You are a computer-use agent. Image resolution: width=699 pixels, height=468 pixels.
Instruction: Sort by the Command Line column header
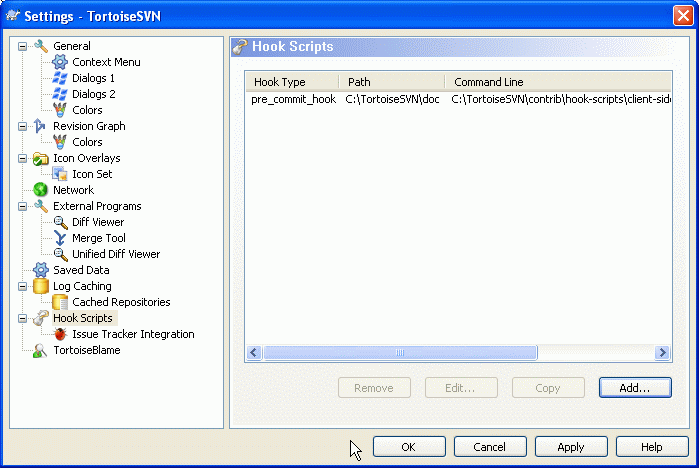[558, 82]
